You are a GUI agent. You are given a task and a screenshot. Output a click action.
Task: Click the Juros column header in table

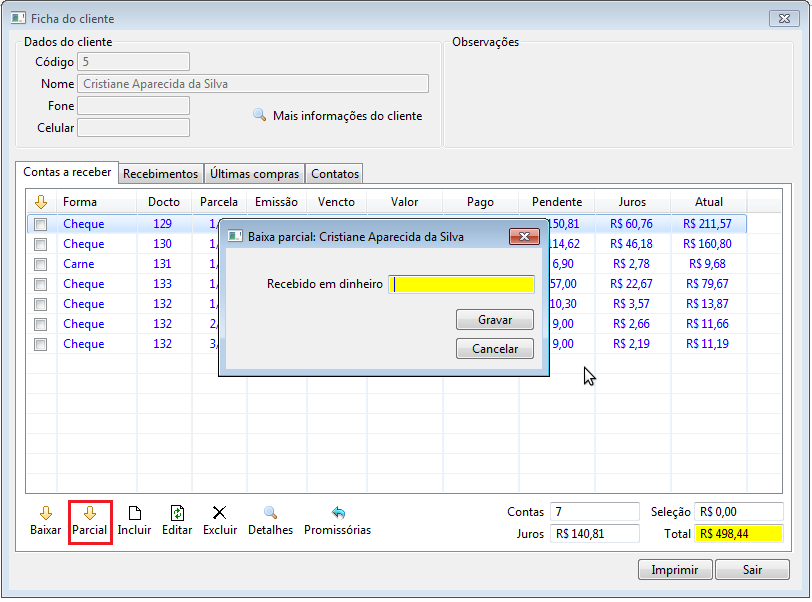click(x=632, y=202)
